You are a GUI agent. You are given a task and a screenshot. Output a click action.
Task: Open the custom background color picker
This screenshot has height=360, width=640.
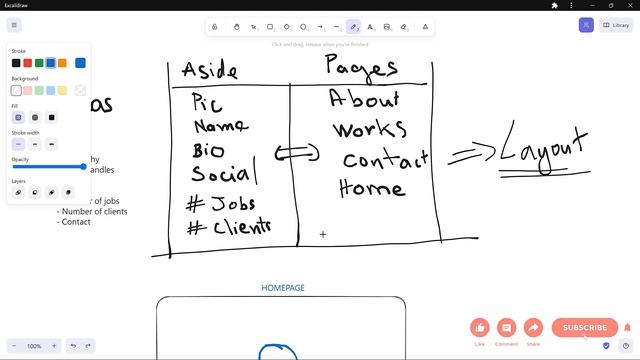point(80,90)
